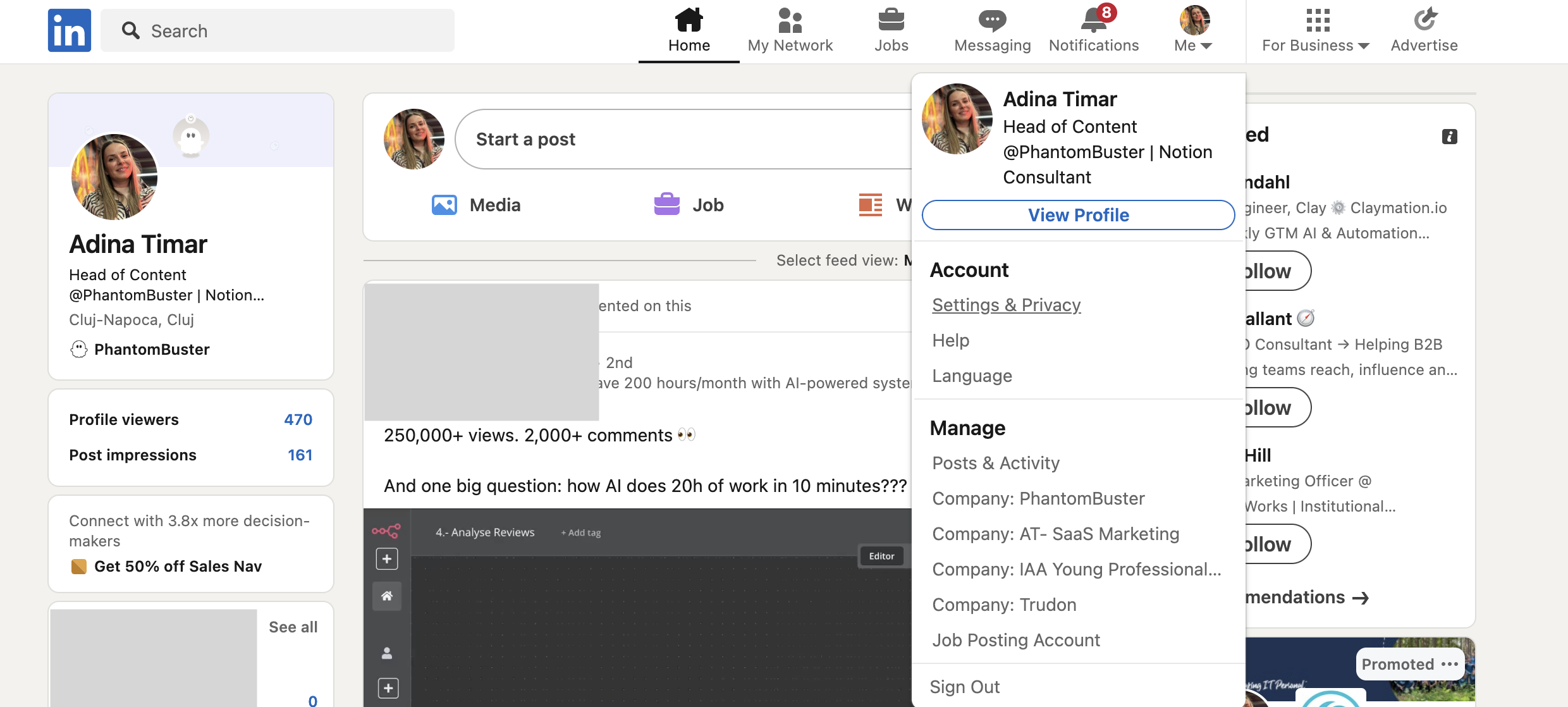Click profile photo in left sidebar card
Viewport: 1568px width, 707px height.
(x=114, y=176)
